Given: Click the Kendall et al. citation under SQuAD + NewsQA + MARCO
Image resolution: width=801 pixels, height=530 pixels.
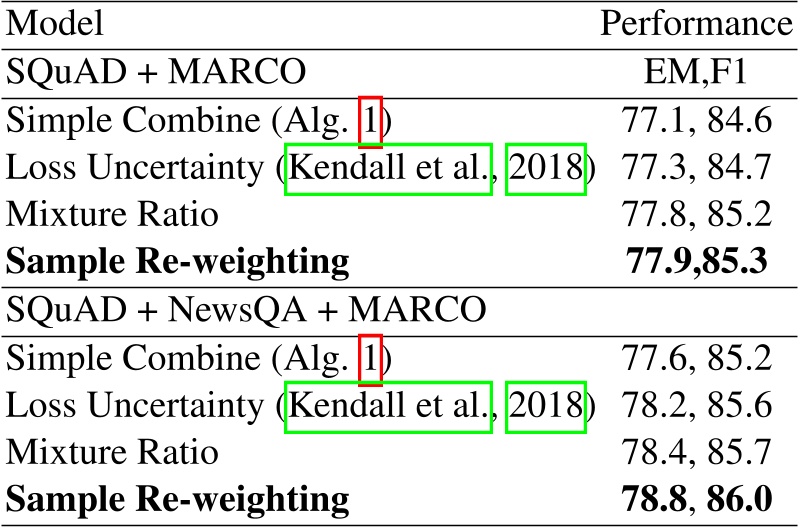Looking at the screenshot, I should tap(389, 406).
